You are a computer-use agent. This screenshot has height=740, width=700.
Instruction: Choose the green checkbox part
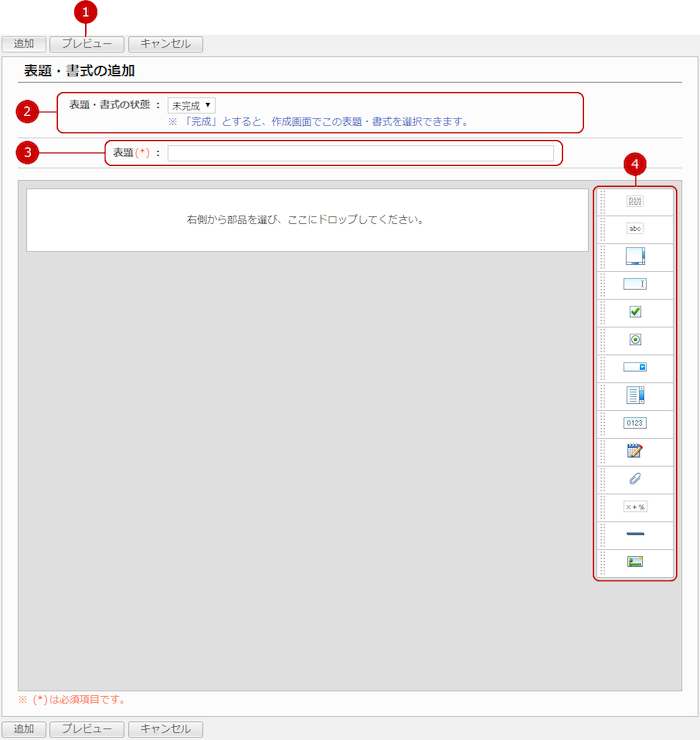[x=635, y=312]
